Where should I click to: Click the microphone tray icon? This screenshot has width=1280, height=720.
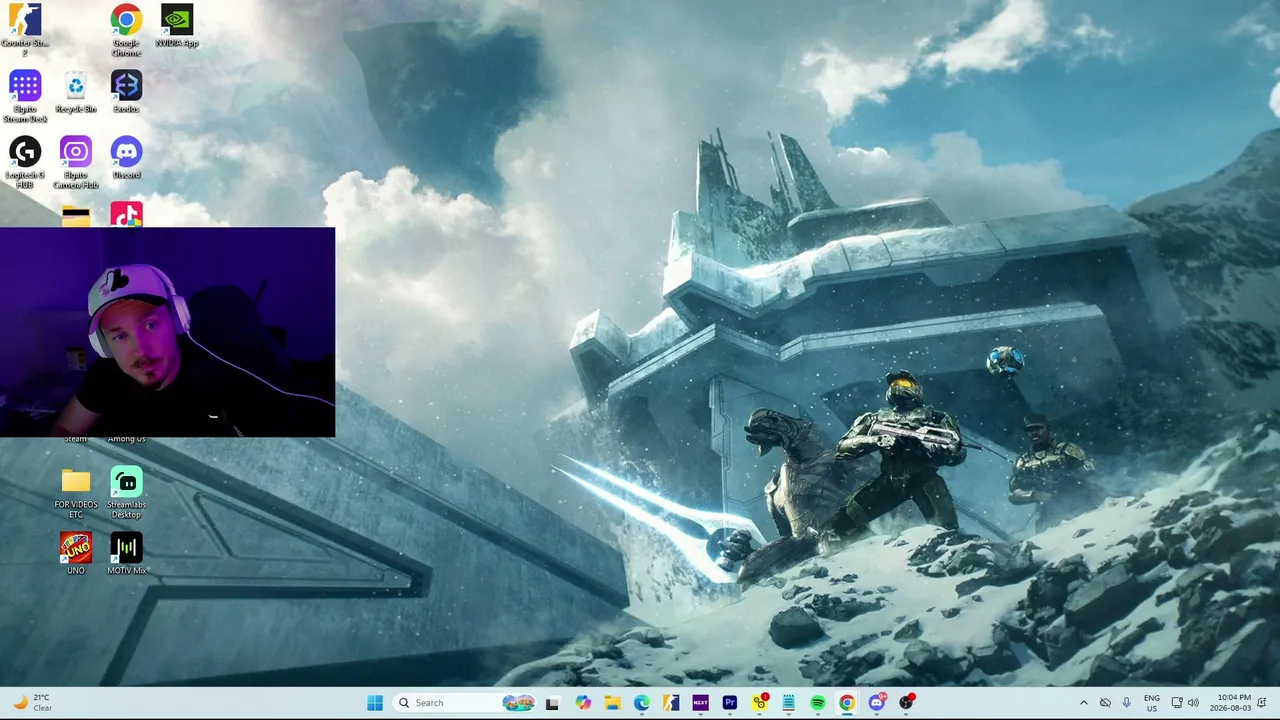[x=1126, y=703]
